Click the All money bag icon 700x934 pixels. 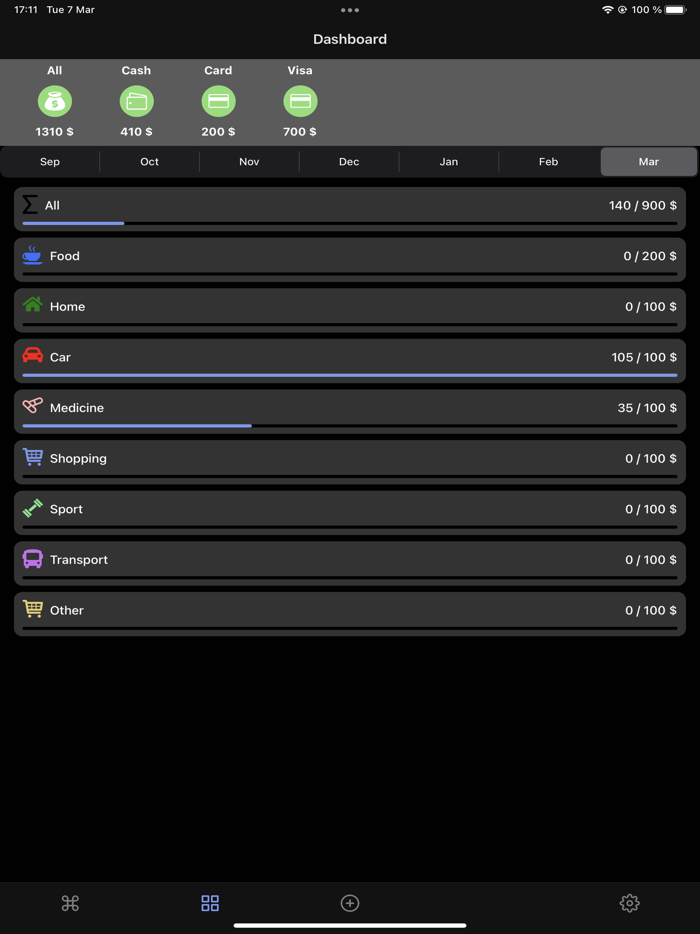coord(55,101)
